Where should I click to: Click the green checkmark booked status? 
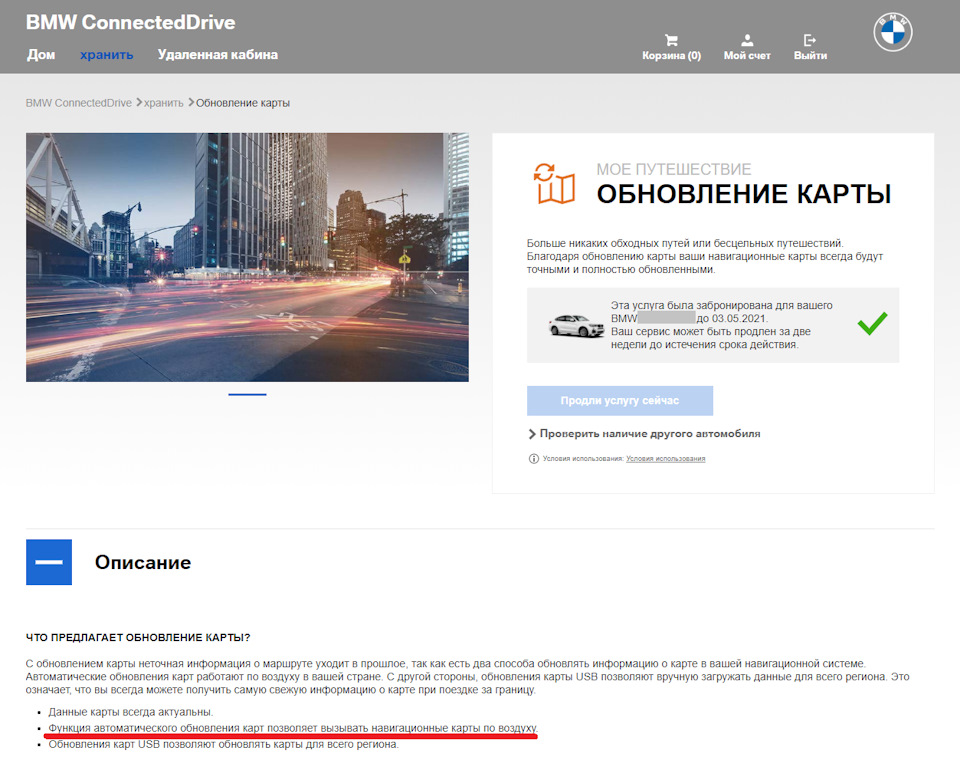(872, 323)
